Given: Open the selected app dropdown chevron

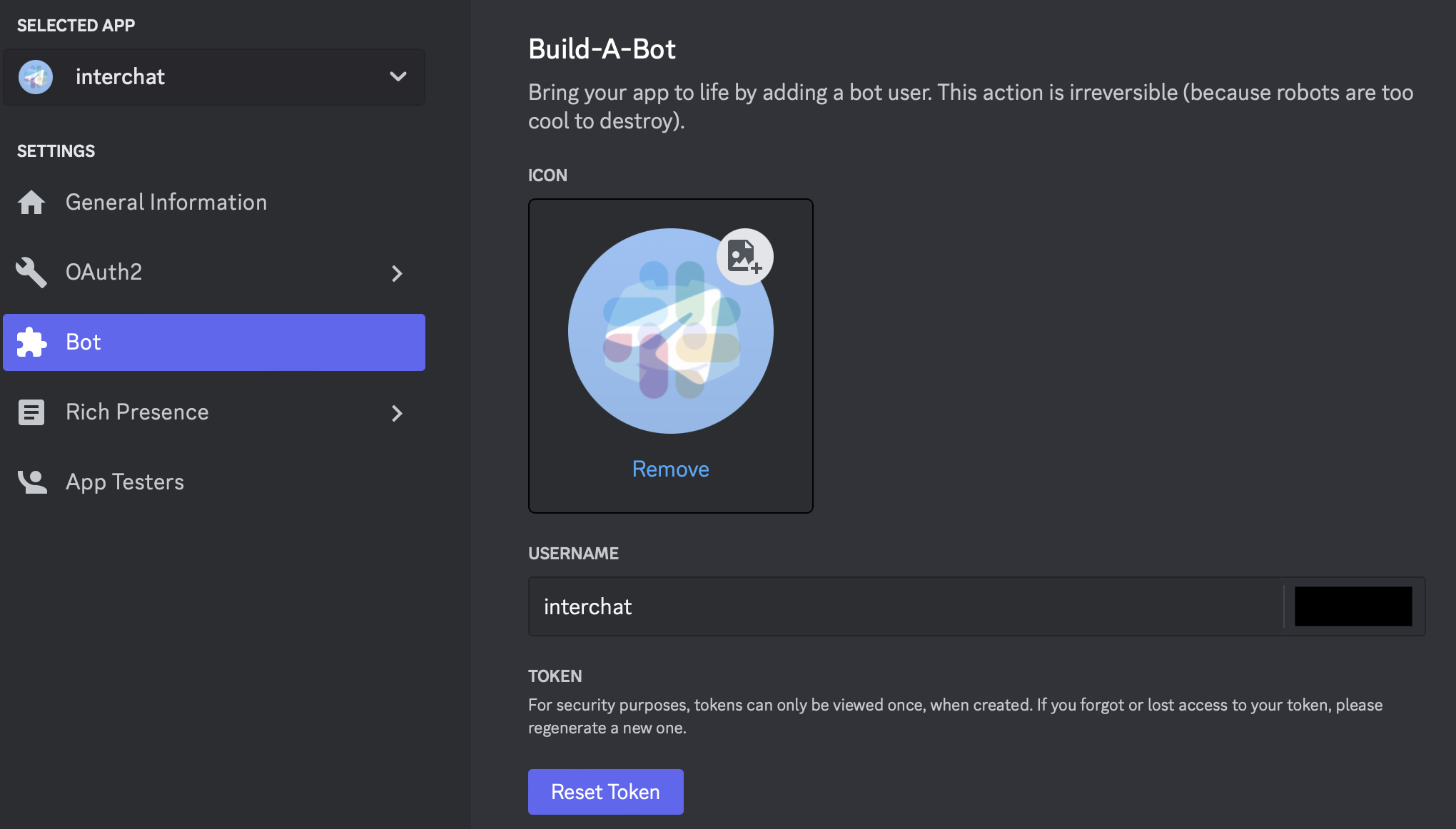Looking at the screenshot, I should (x=398, y=76).
